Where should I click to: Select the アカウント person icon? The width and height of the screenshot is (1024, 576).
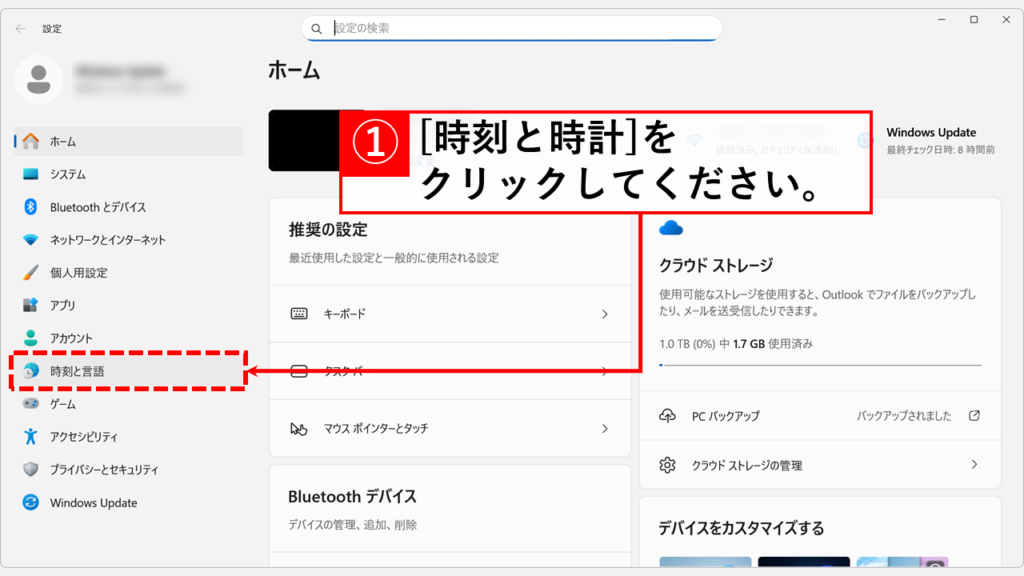pos(31,338)
